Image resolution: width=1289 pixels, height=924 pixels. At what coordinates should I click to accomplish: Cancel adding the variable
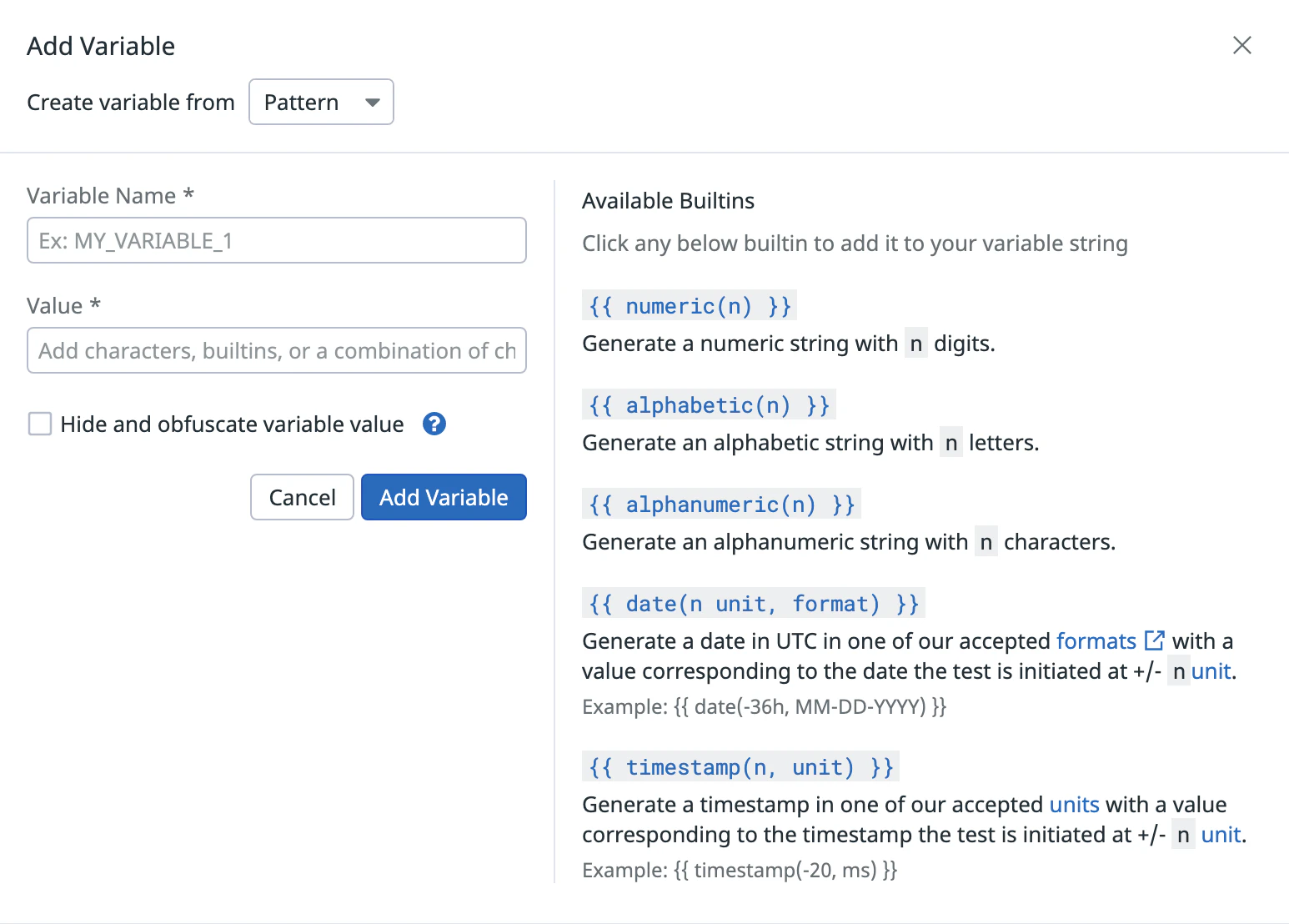pyautogui.click(x=302, y=497)
